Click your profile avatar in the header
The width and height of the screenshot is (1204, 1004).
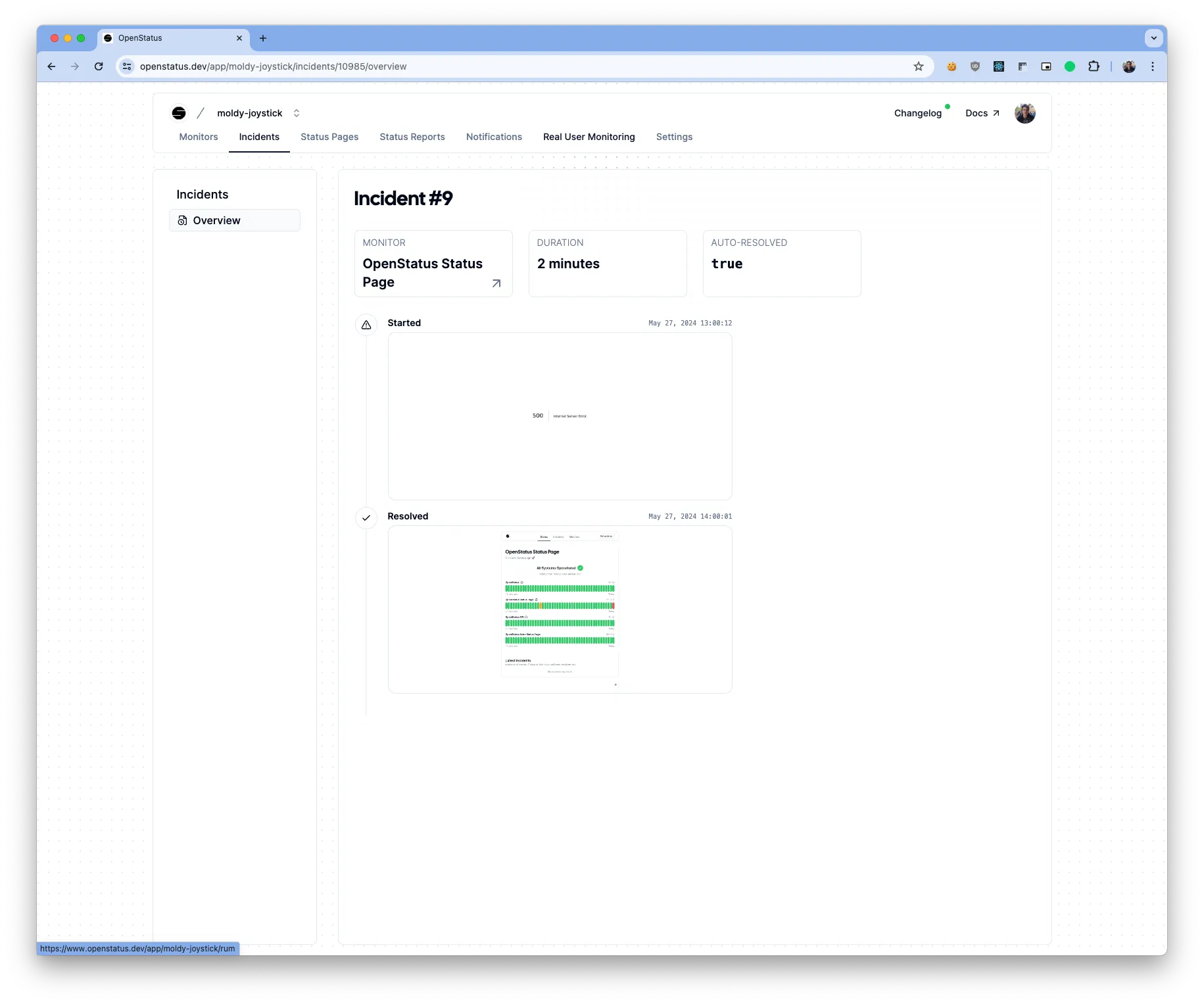point(1025,112)
